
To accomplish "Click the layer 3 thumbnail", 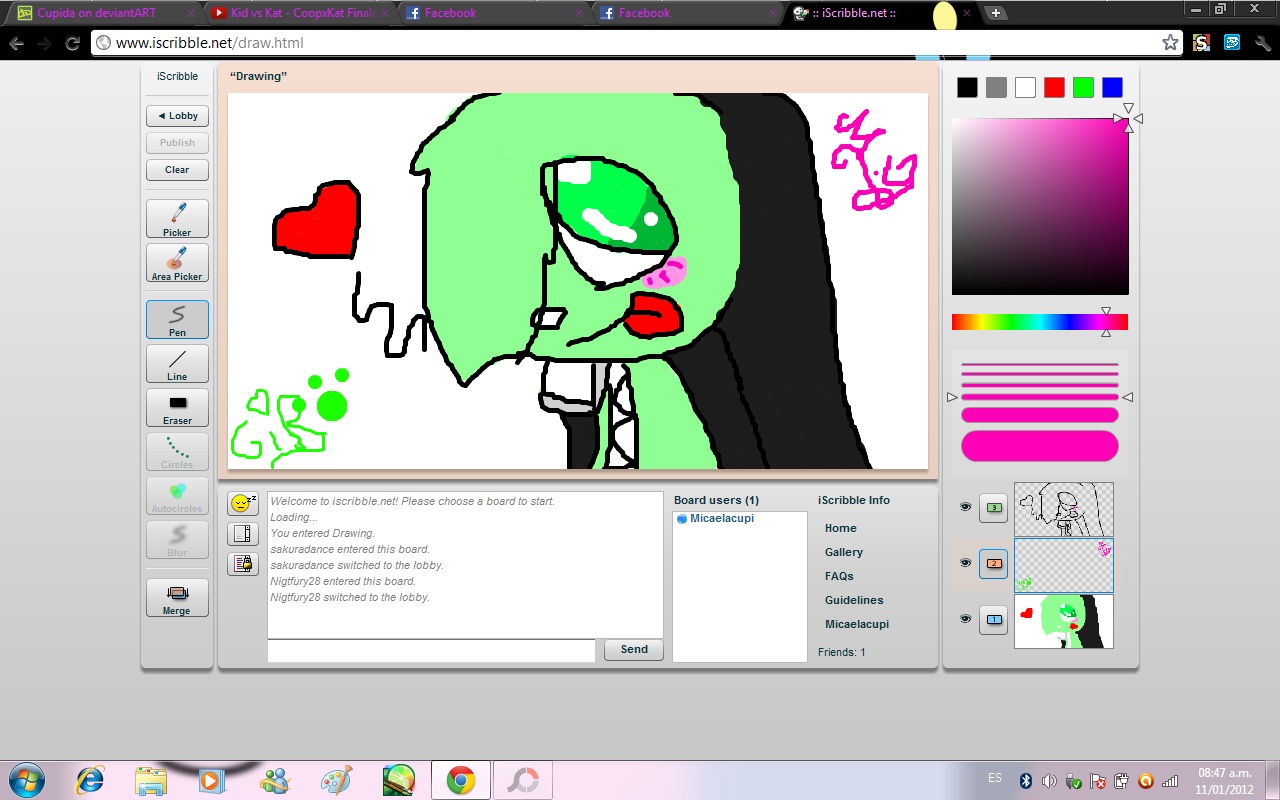I will pyautogui.click(x=1063, y=509).
